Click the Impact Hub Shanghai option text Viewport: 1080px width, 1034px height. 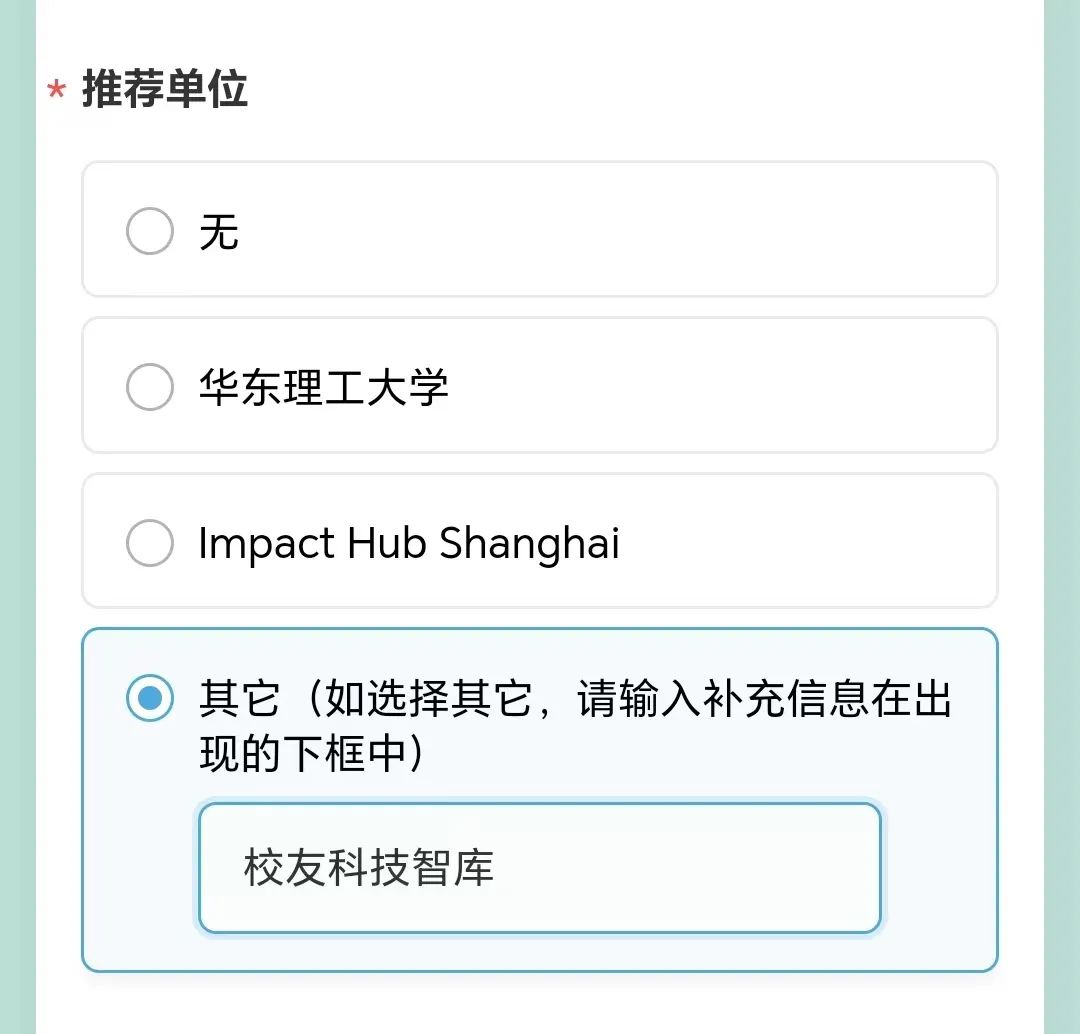coord(410,543)
